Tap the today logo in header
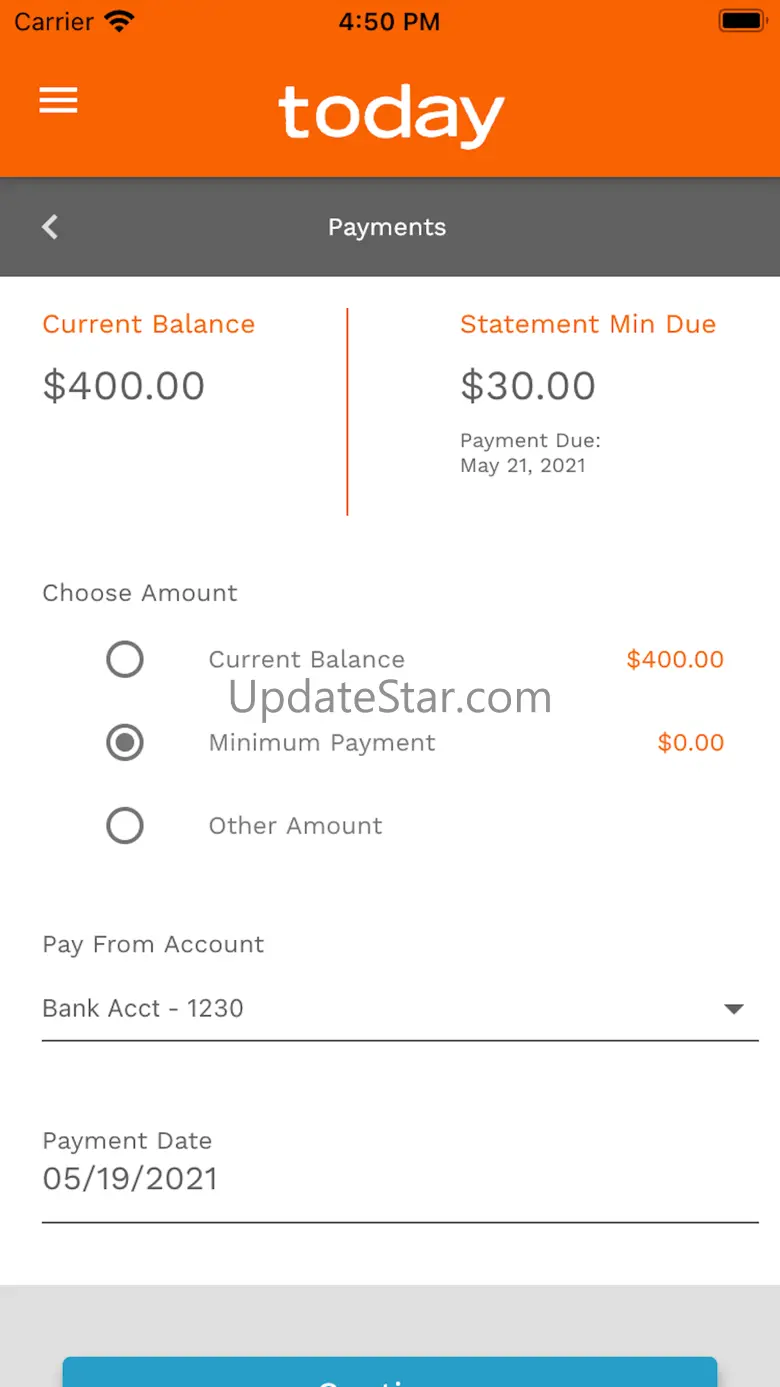This screenshot has width=780, height=1387. [x=391, y=115]
